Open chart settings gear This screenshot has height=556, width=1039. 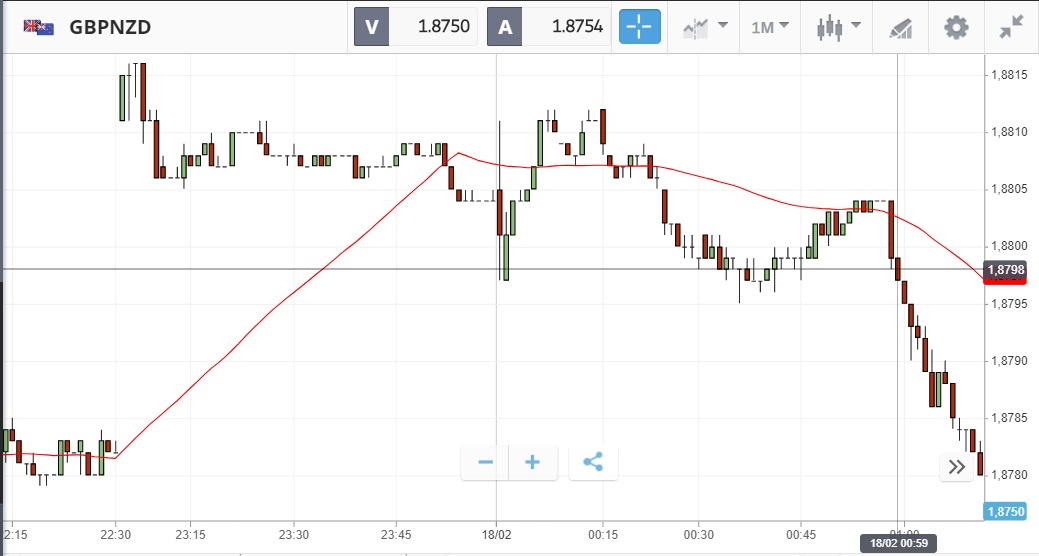(x=957, y=27)
